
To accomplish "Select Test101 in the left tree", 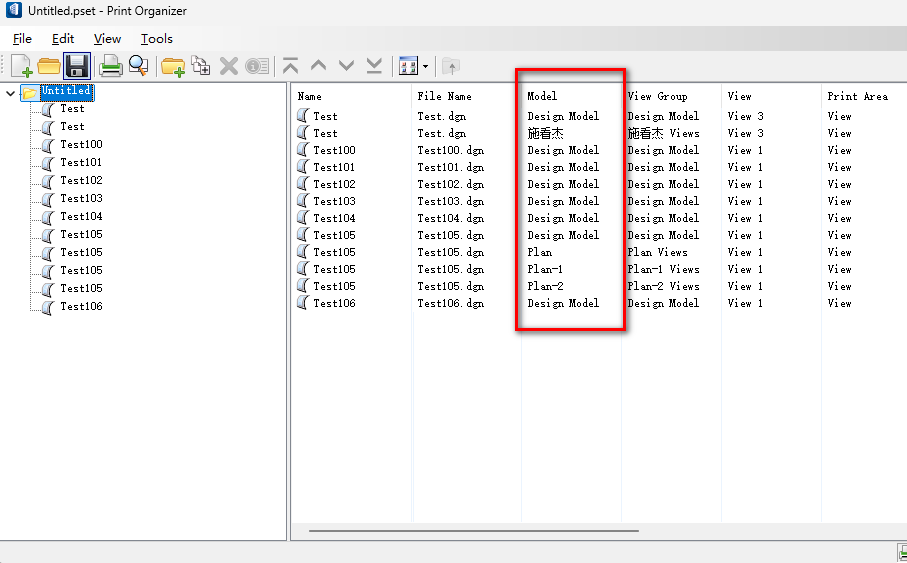I will [81, 162].
